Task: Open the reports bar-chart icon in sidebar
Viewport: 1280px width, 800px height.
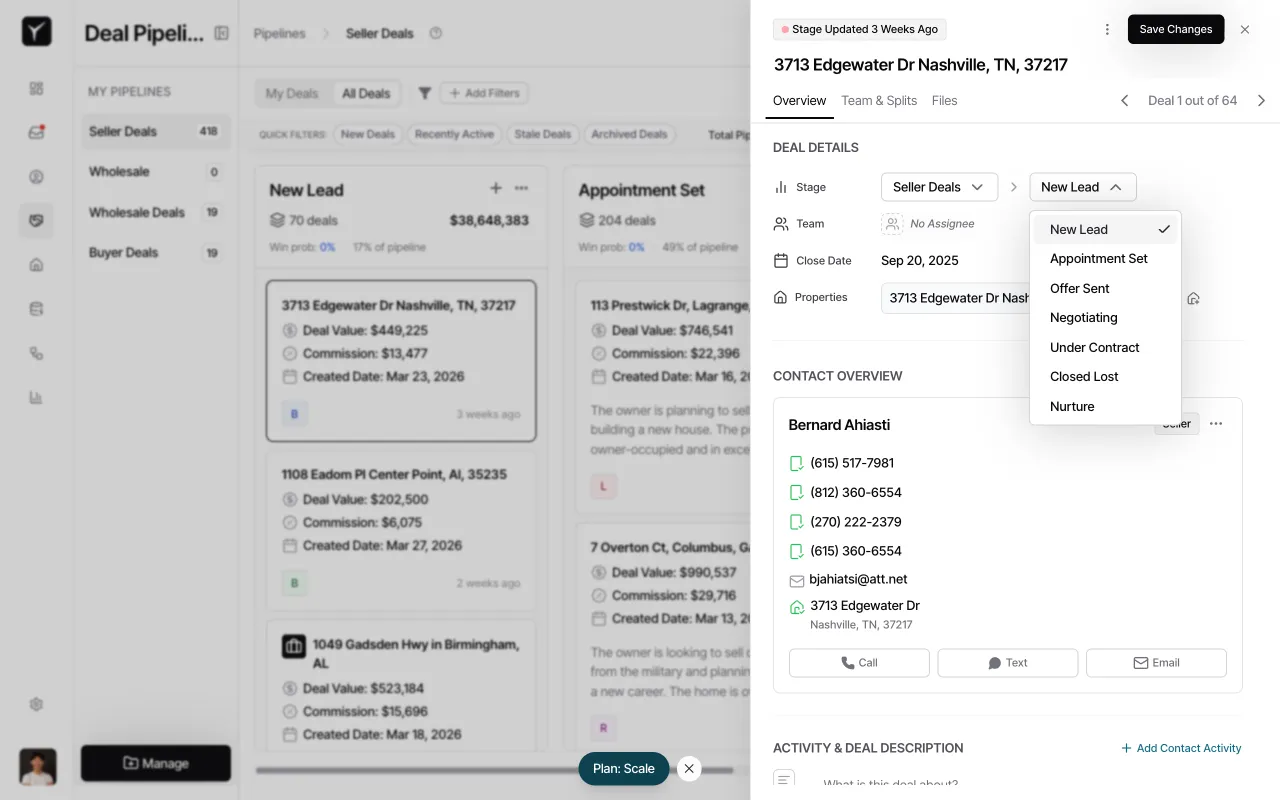Action: click(36, 396)
